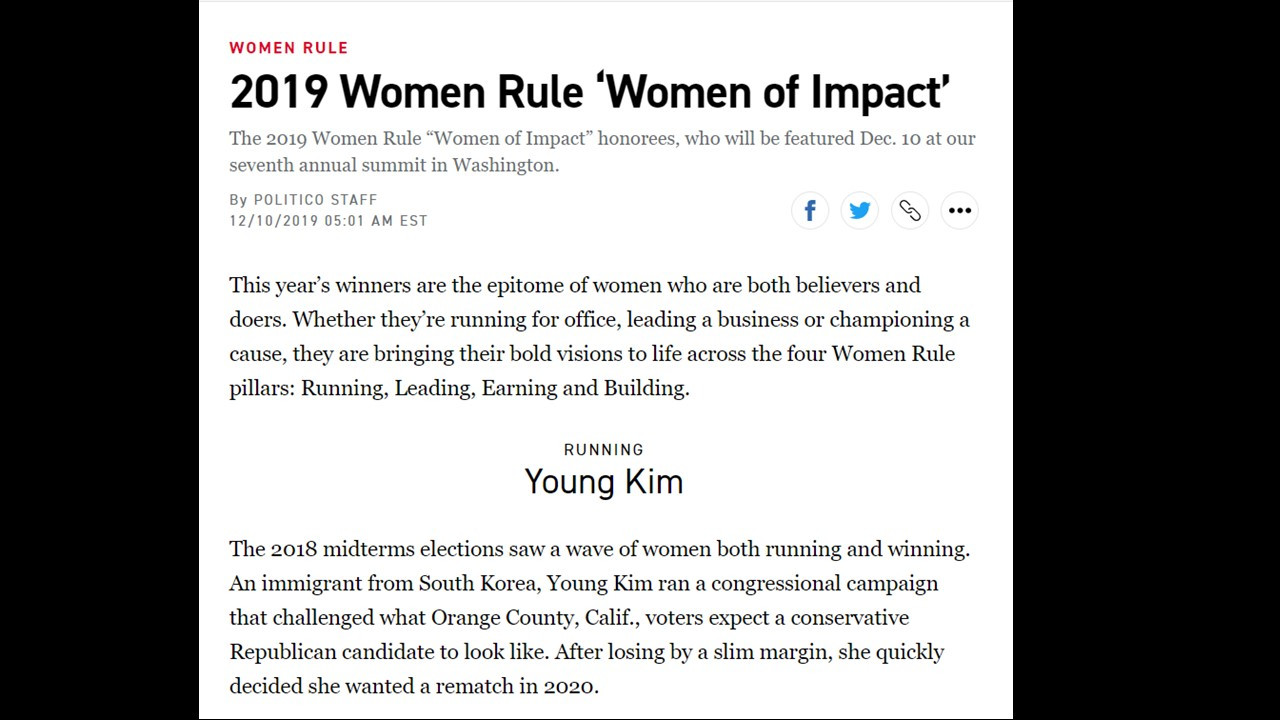The height and width of the screenshot is (720, 1280).
Task: Click the Young Kim heading
Action: pos(604,482)
